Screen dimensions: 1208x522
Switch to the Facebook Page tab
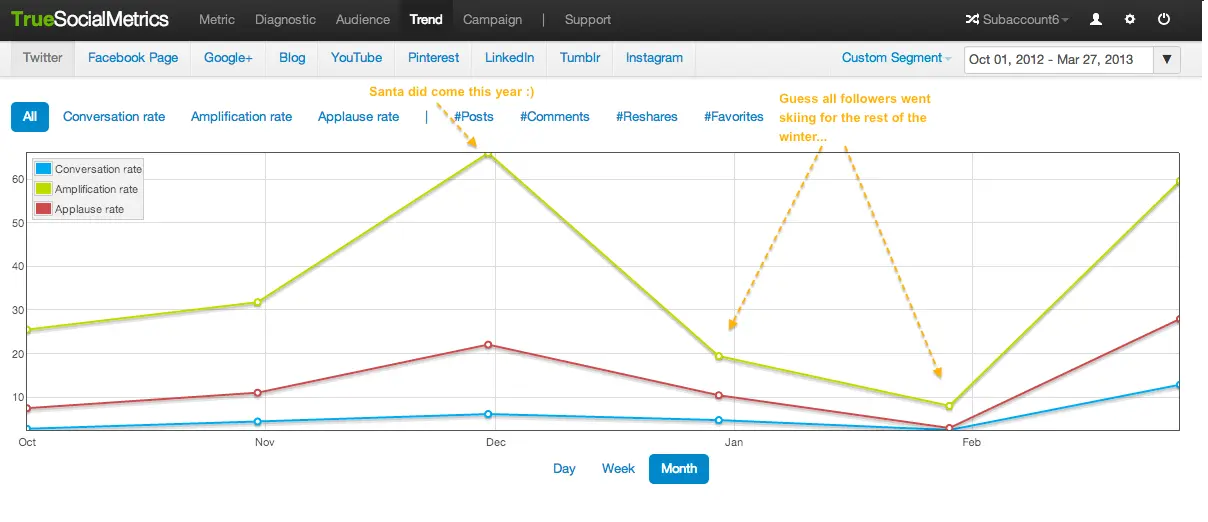coord(133,58)
